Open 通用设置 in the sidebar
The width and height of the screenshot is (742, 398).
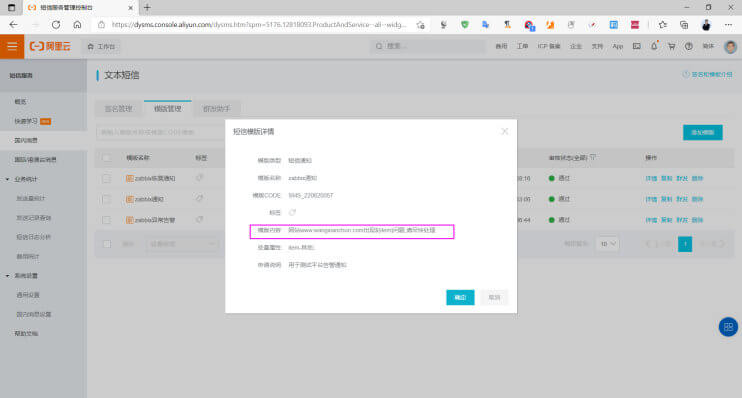pos(28,295)
